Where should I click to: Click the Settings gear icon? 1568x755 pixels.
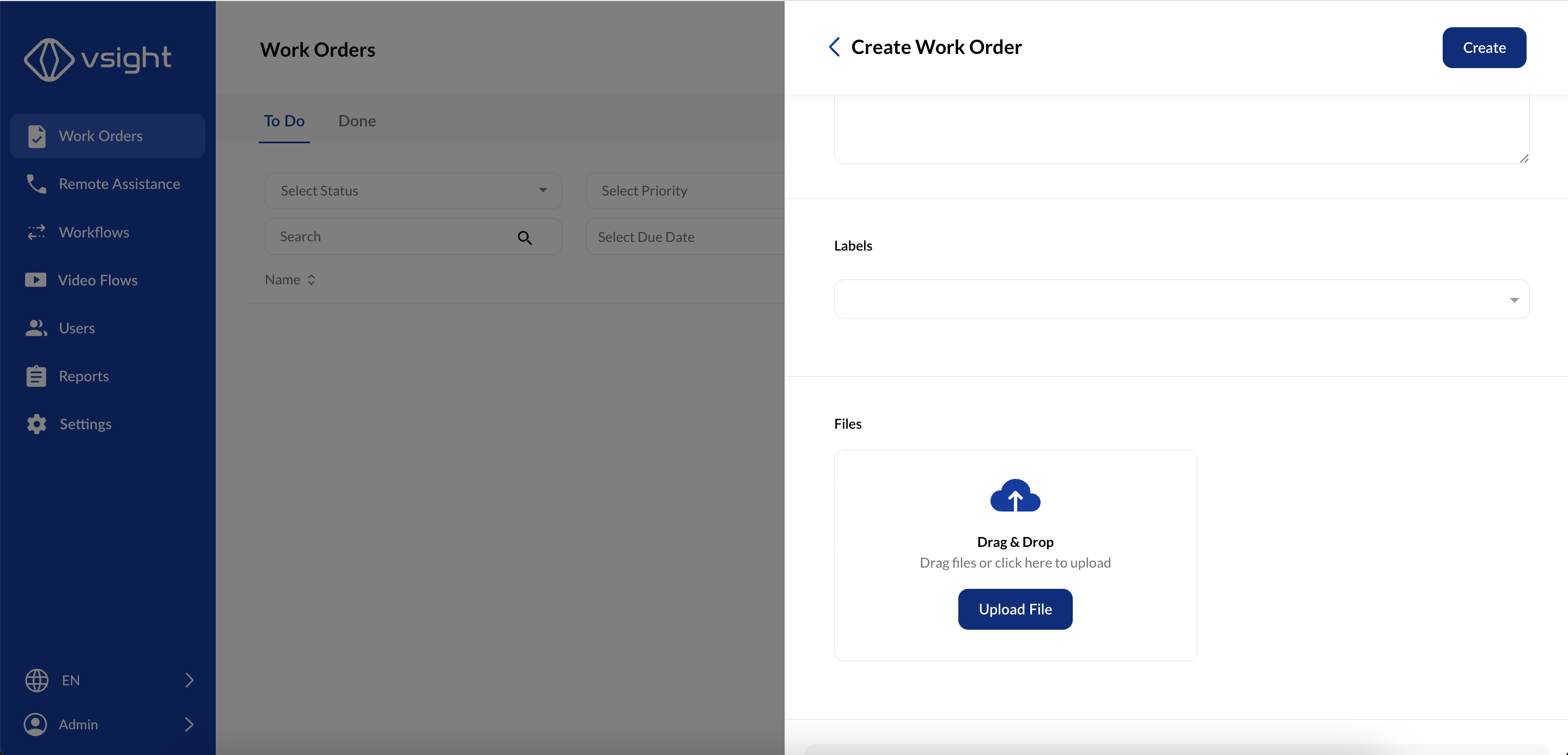click(37, 424)
